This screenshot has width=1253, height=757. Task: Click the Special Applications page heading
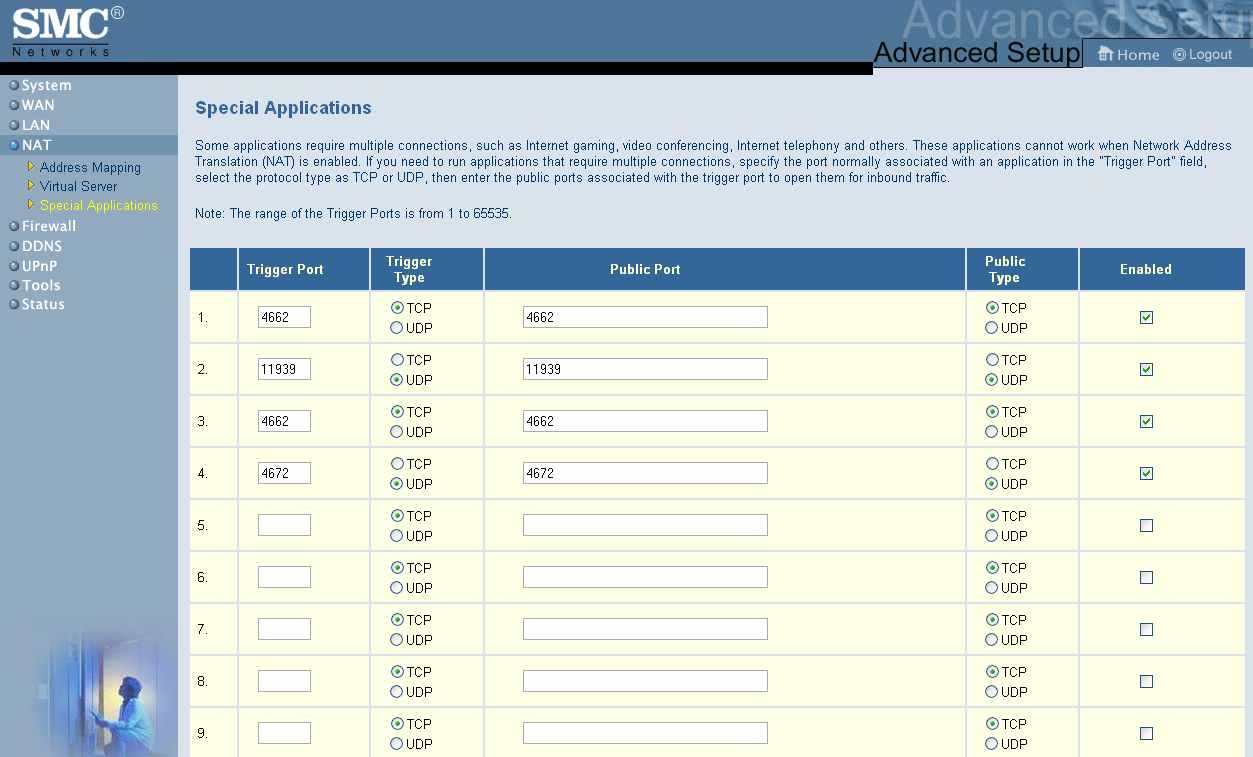(x=283, y=108)
